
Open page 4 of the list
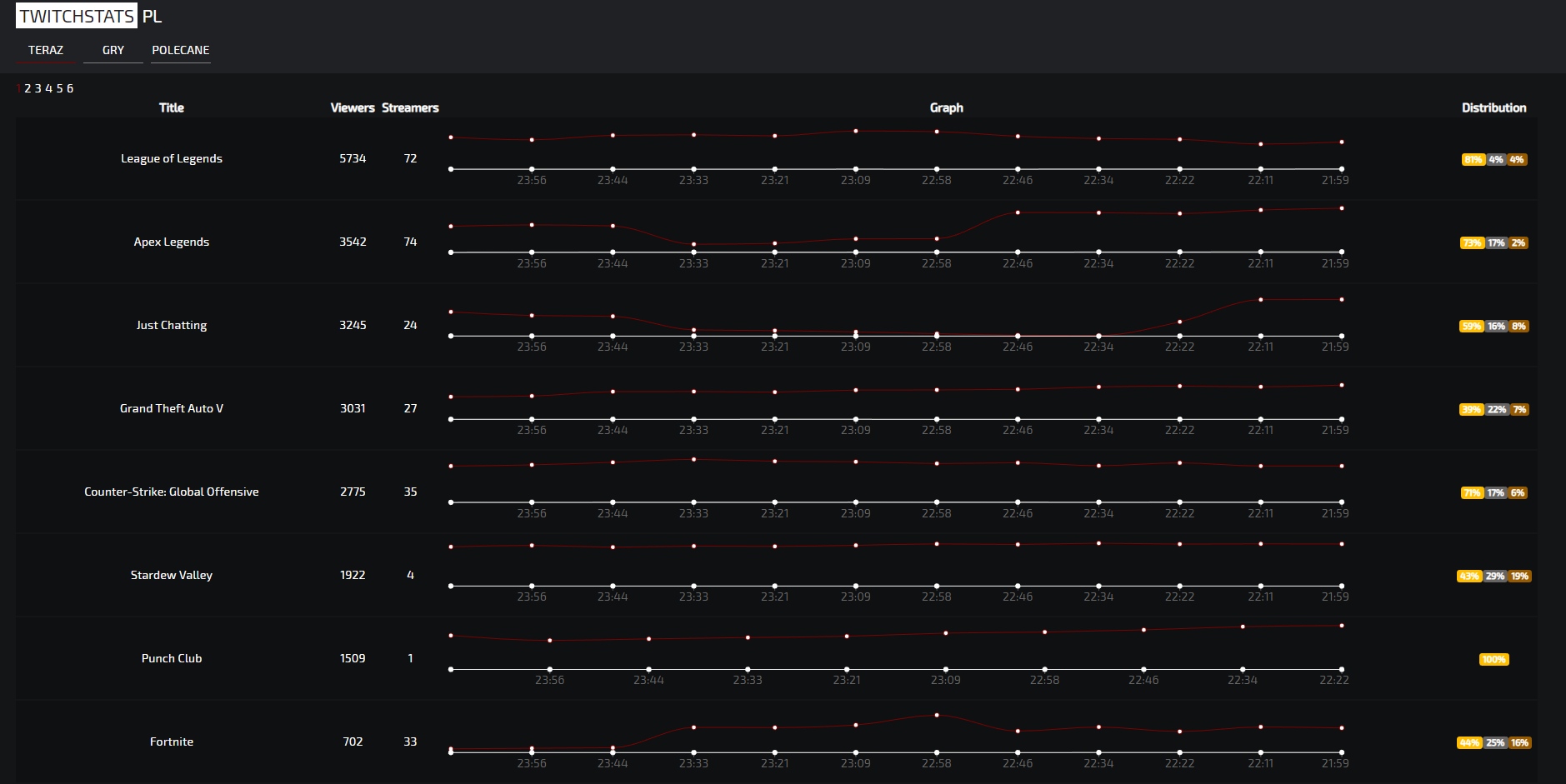(49, 88)
